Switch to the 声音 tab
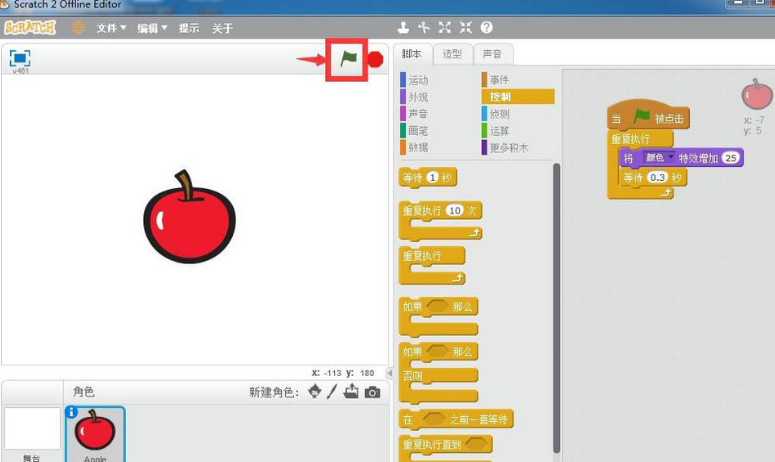The image size is (775, 462). point(492,54)
